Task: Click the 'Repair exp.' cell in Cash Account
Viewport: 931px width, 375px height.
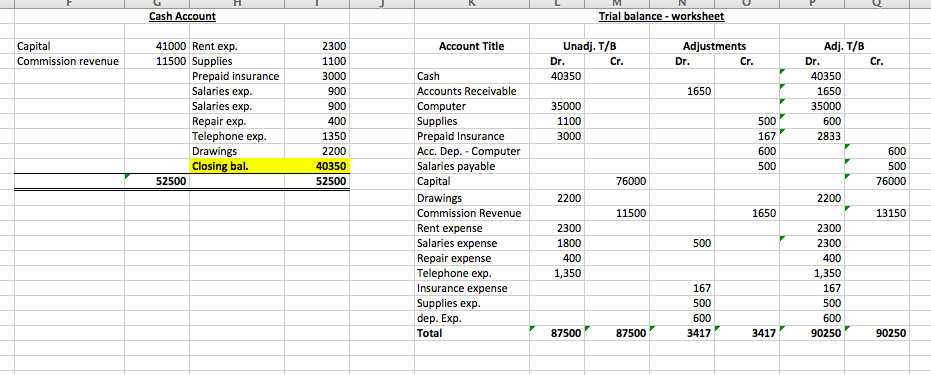Action: (237, 121)
